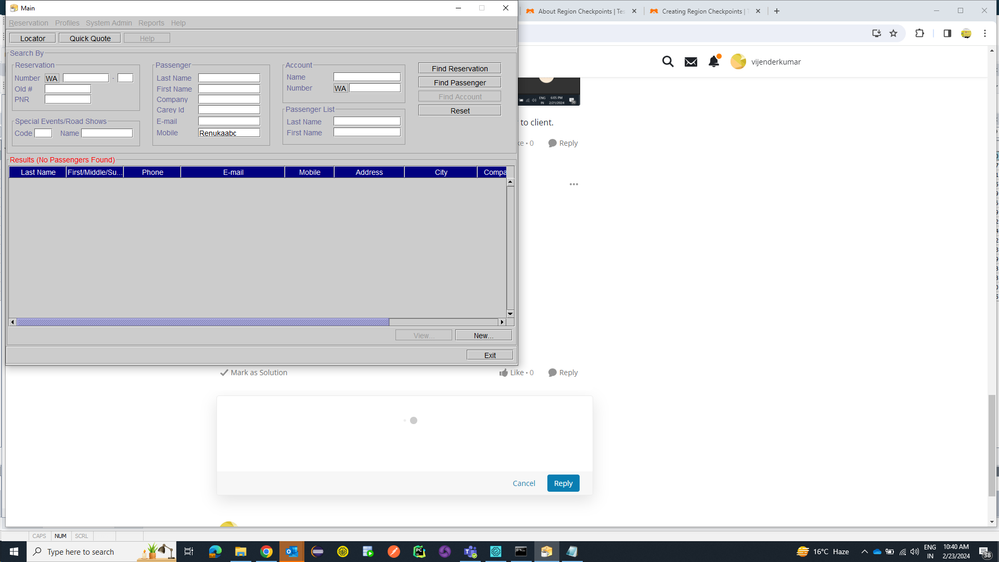This screenshot has width=999, height=562.
Task: Click results vertical scrollbar down arrow
Action: pyautogui.click(x=510, y=313)
